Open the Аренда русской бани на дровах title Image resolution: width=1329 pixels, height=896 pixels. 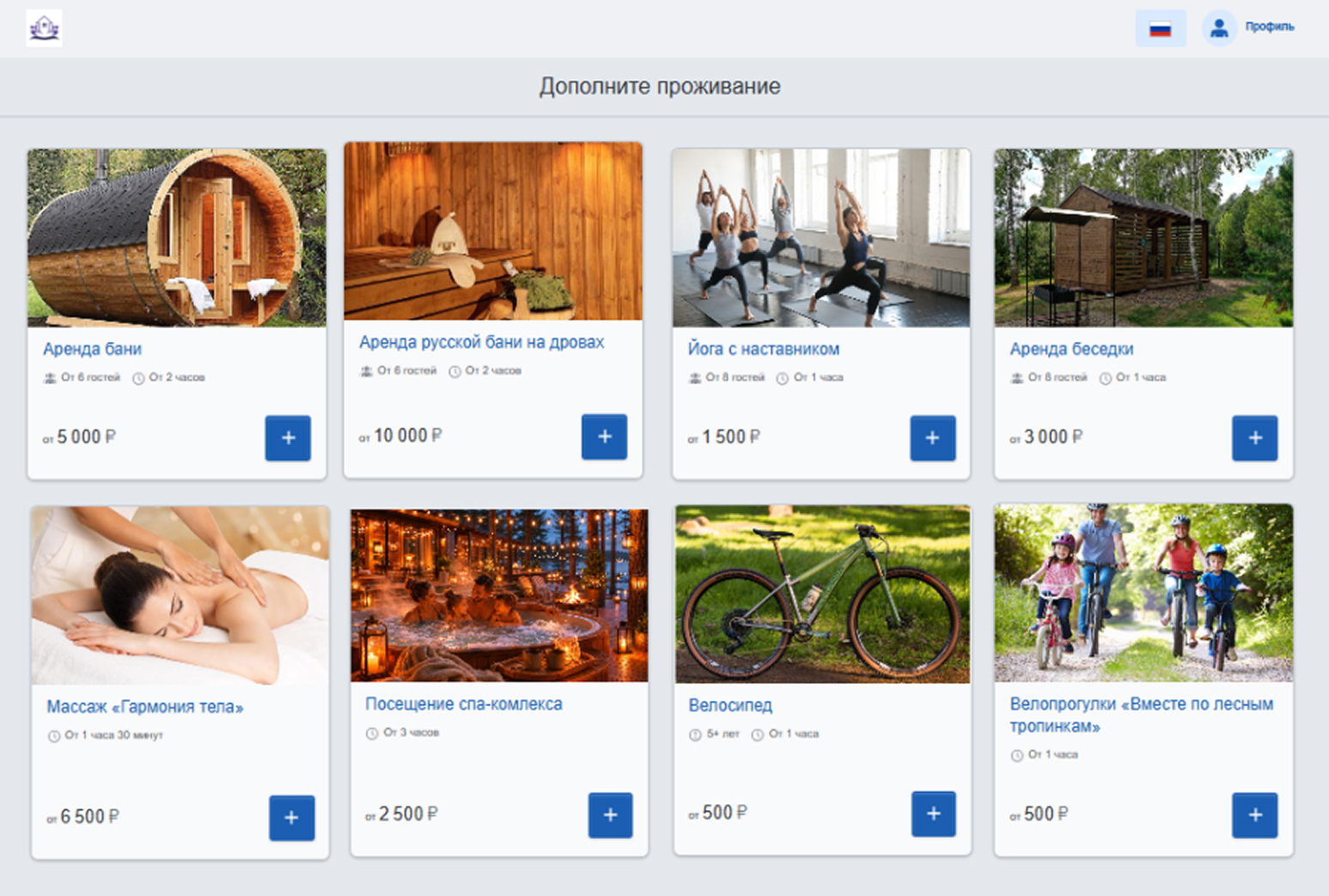pos(481,342)
